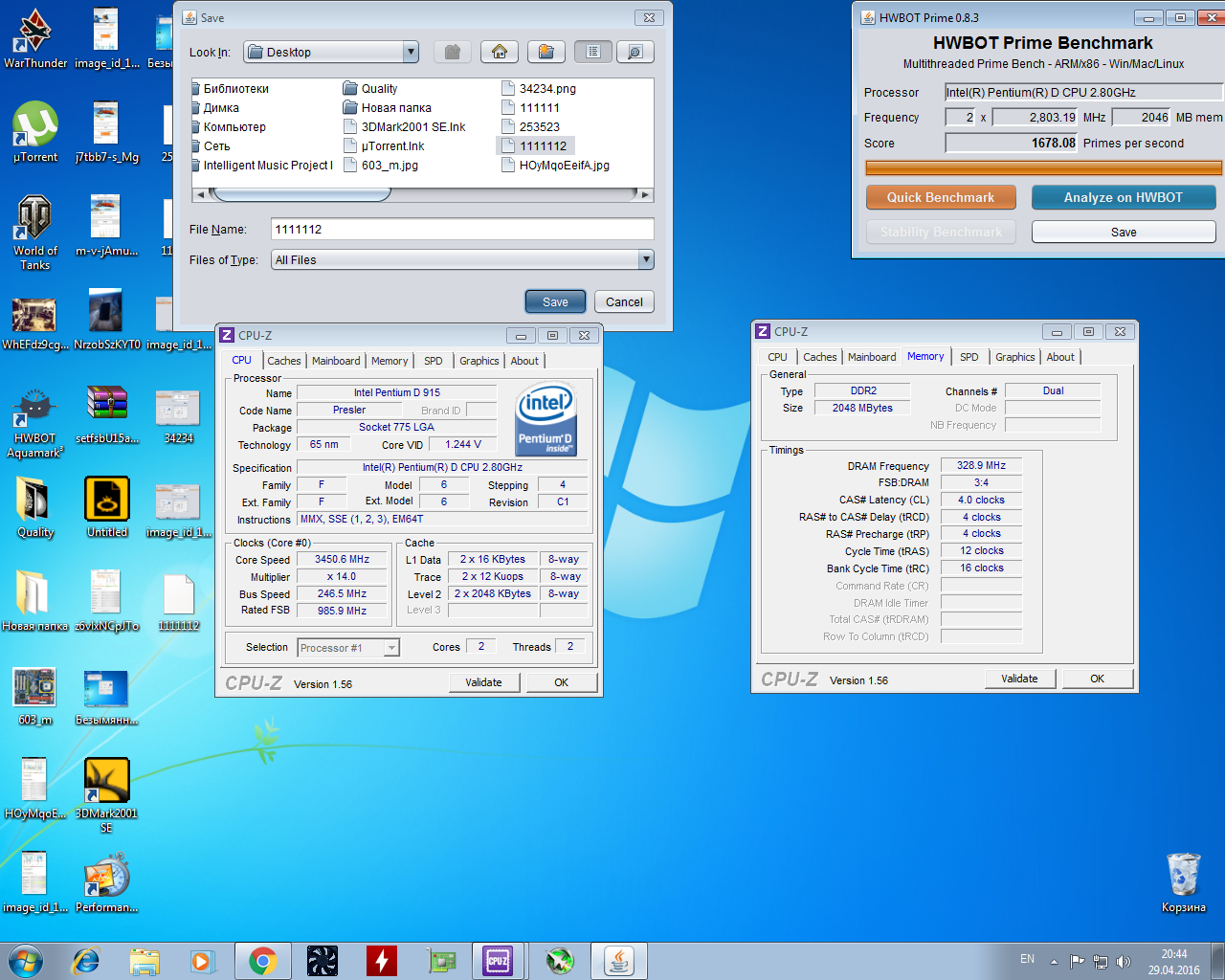Click the Action Center flag in system tray
The width and height of the screenshot is (1225, 980).
click(1078, 961)
